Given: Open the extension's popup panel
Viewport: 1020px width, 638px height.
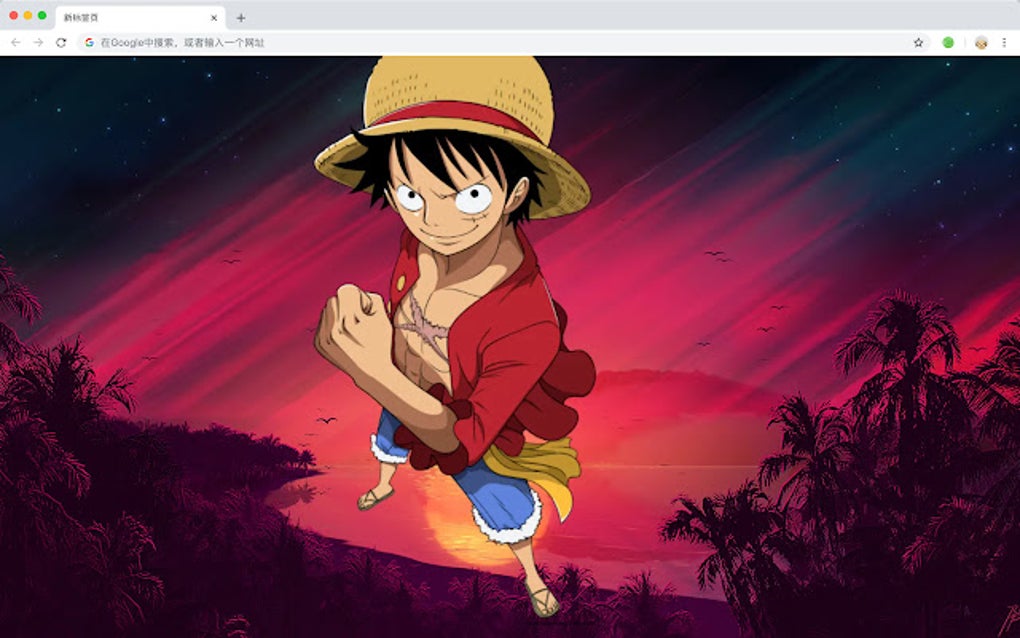Looking at the screenshot, I should pos(949,43).
